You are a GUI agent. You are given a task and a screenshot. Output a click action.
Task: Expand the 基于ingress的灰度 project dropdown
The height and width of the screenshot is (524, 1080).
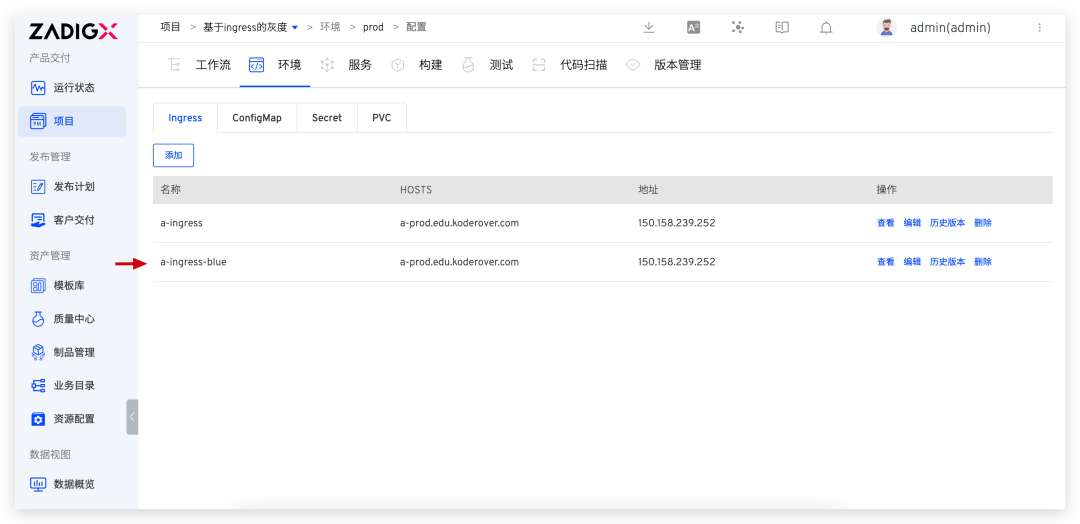pos(295,28)
